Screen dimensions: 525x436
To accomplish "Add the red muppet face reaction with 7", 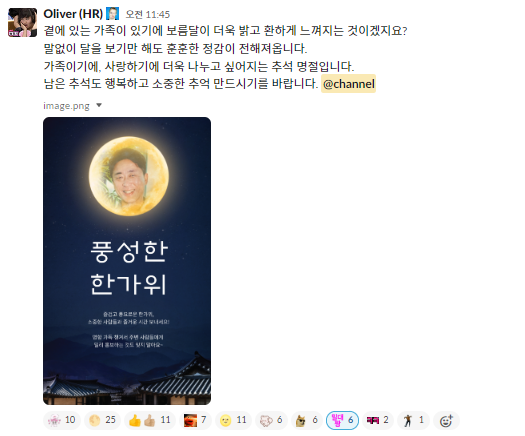I will click(x=195, y=420).
